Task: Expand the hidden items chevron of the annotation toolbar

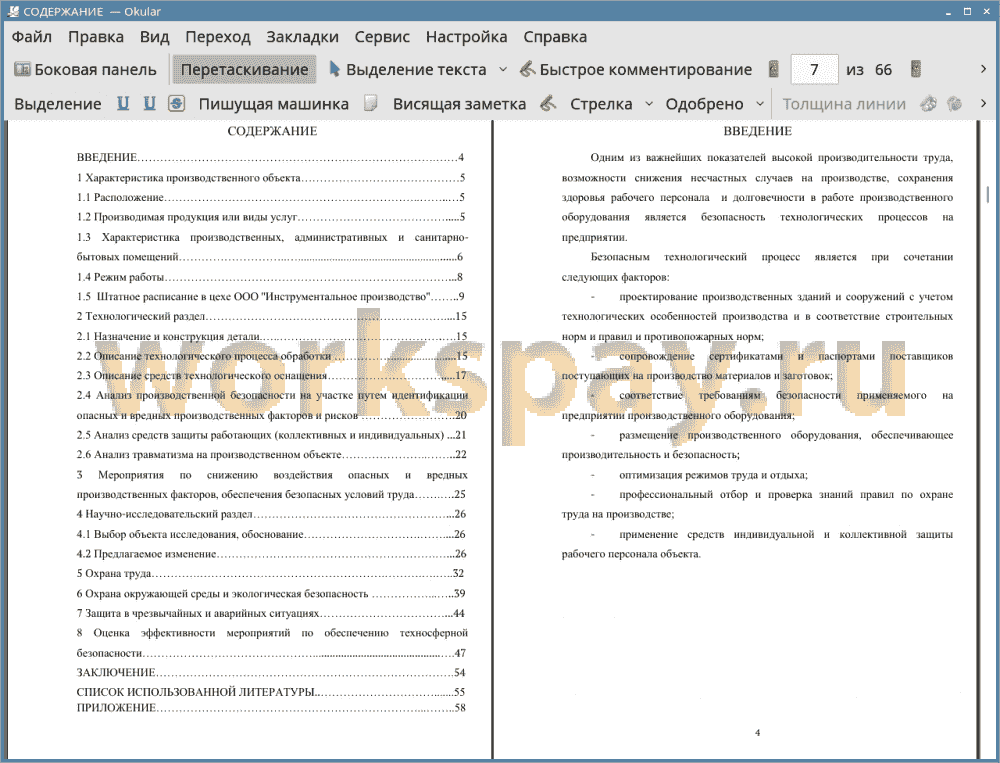Action: (x=983, y=103)
